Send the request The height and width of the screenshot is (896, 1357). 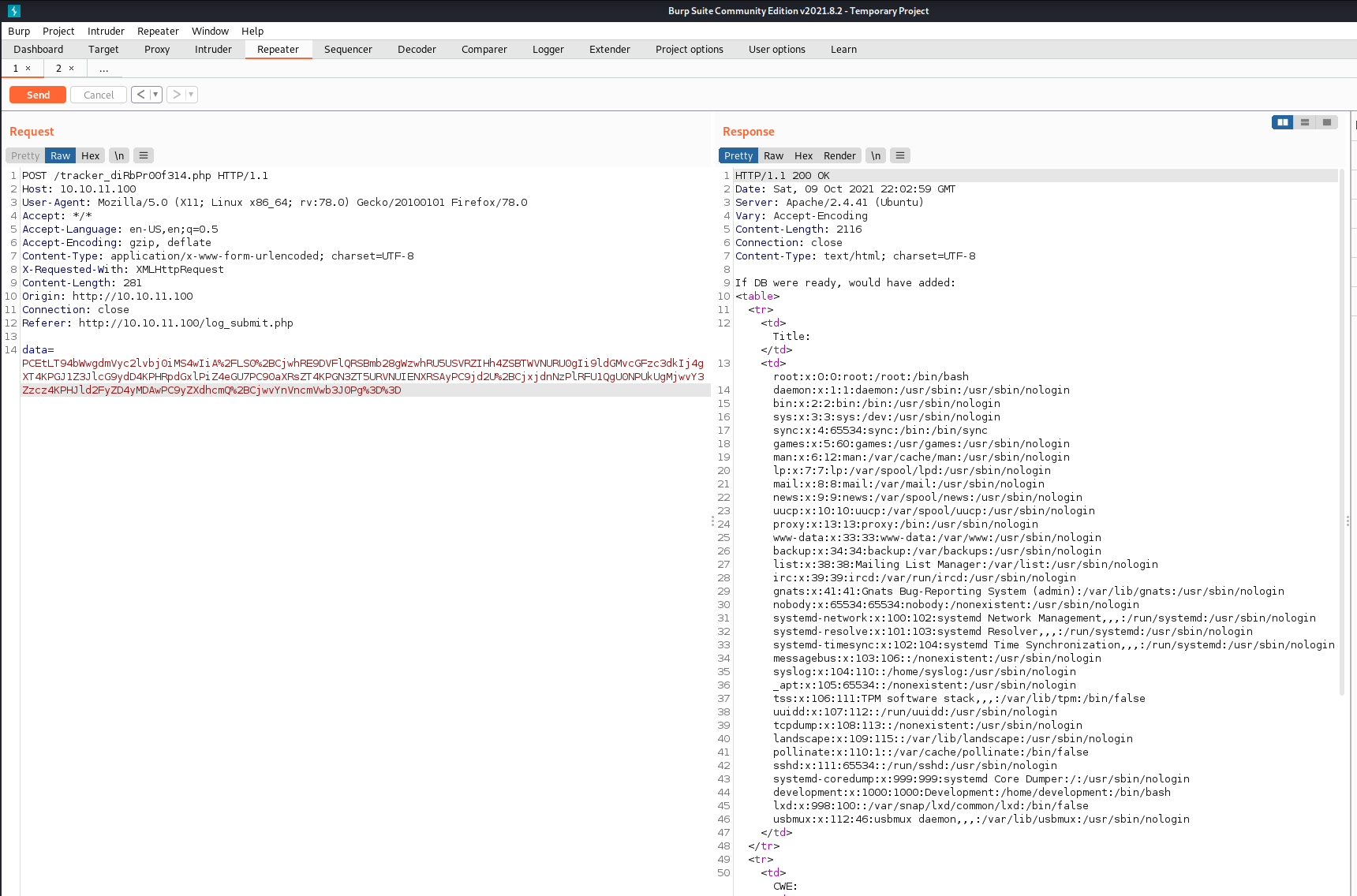point(38,95)
